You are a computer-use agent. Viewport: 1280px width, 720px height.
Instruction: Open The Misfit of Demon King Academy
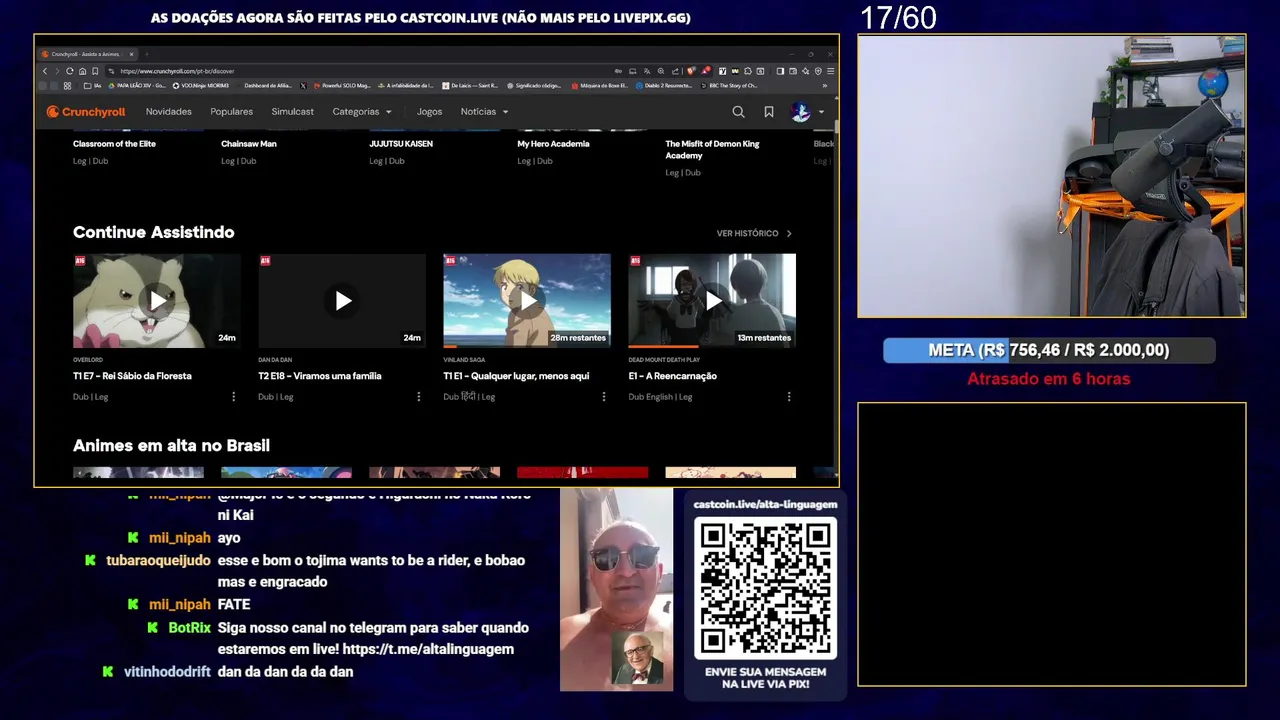tap(713, 150)
